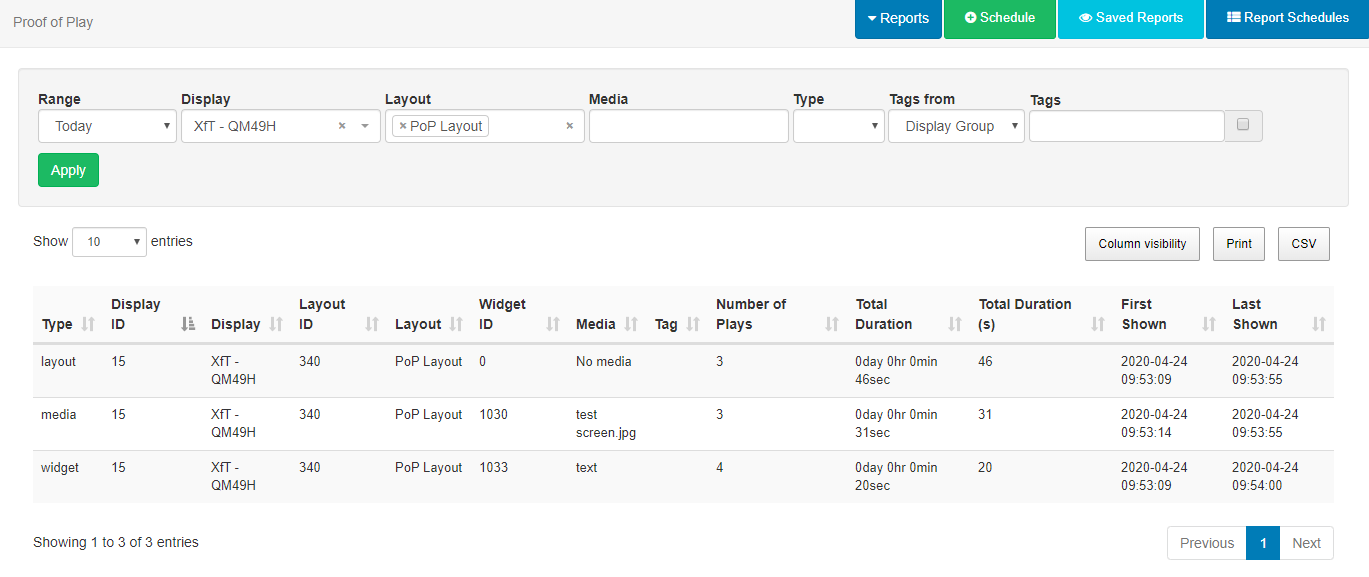
Task: Open the Reports menu
Action: coord(898,18)
